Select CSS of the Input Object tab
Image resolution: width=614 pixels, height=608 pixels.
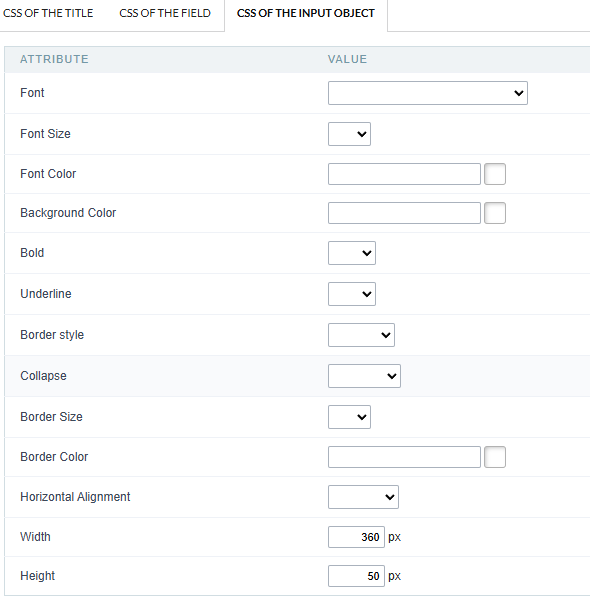click(x=306, y=13)
